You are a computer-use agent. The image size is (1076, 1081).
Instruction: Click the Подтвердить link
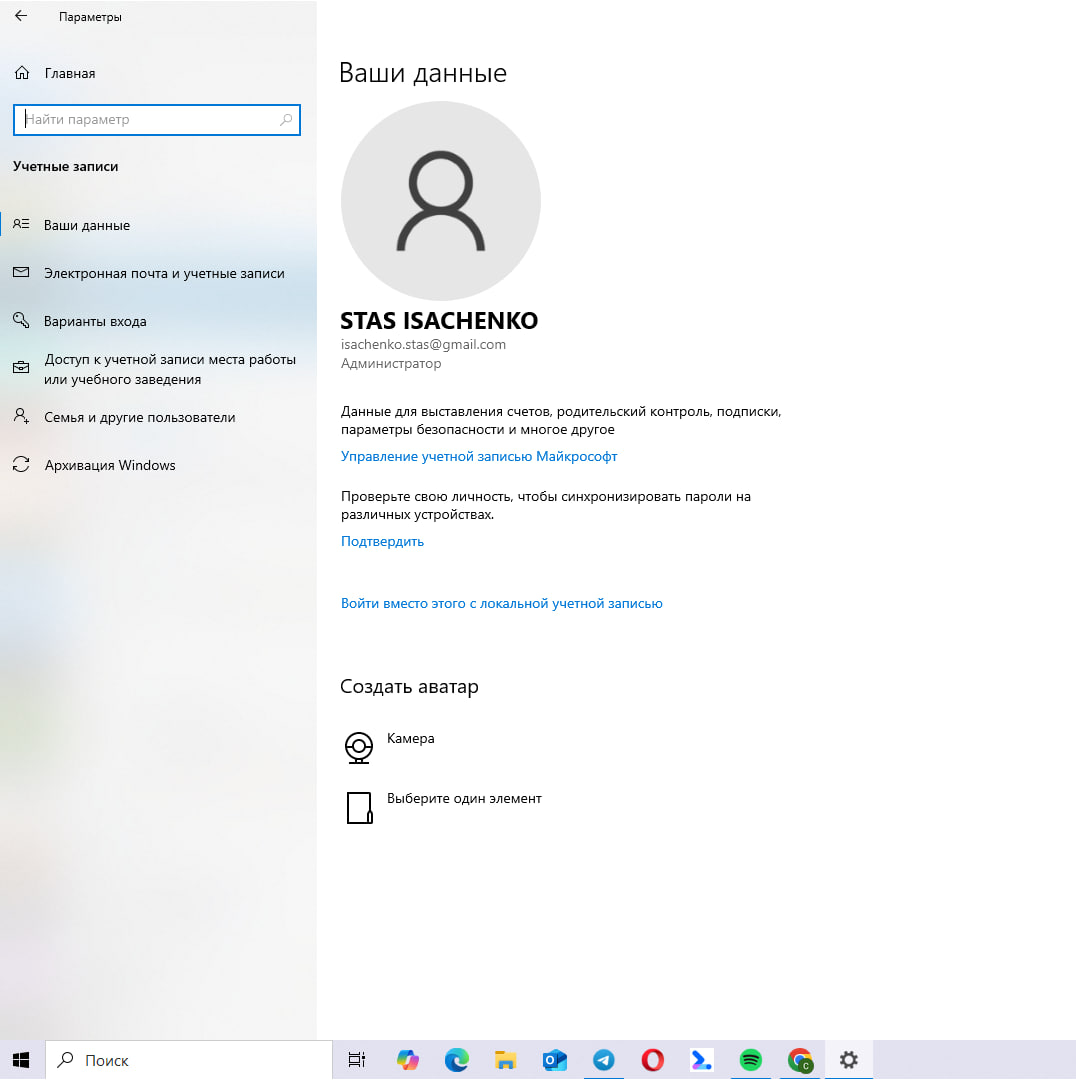[x=383, y=541]
